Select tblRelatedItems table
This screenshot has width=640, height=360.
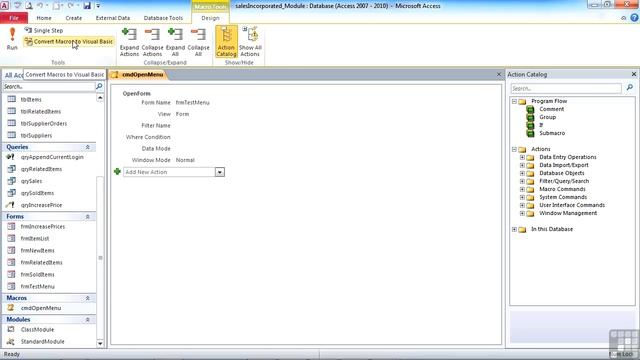41,111
